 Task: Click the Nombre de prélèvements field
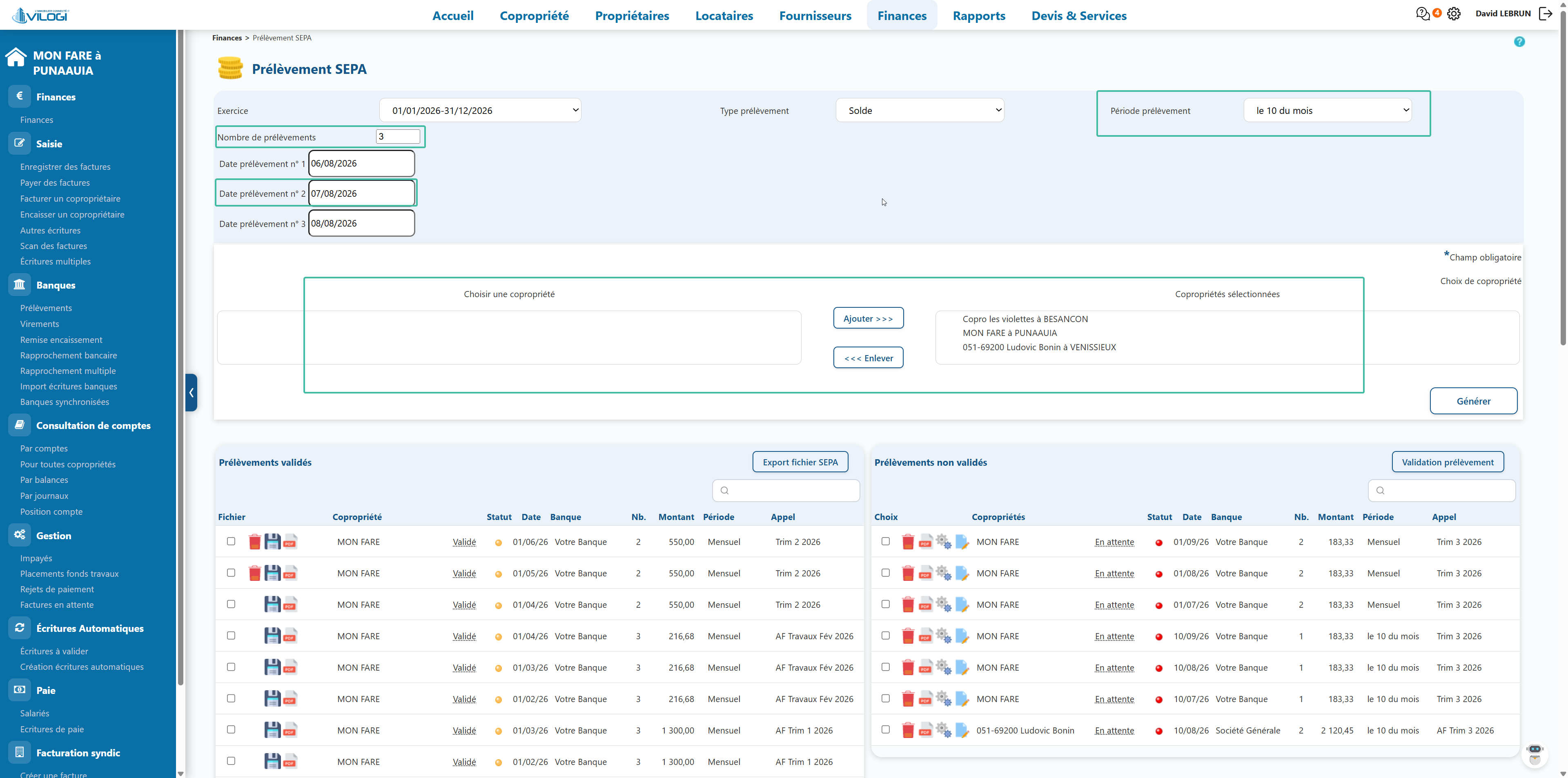[398, 136]
